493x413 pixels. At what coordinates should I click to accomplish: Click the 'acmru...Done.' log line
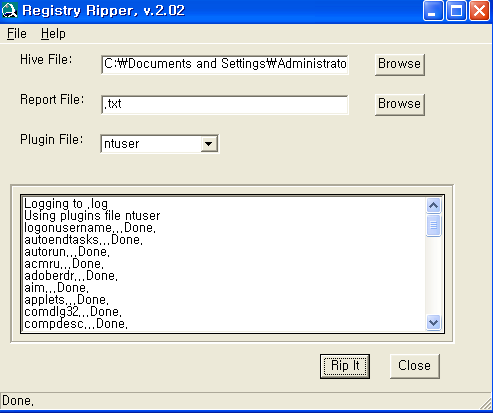64,264
